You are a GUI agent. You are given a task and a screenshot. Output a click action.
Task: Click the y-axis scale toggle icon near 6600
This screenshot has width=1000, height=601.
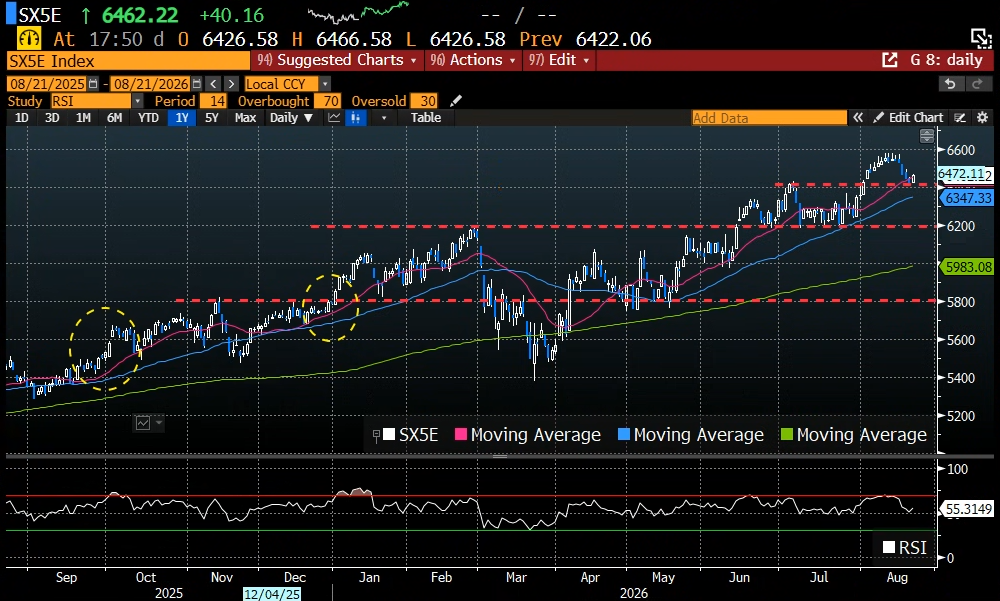[927, 135]
